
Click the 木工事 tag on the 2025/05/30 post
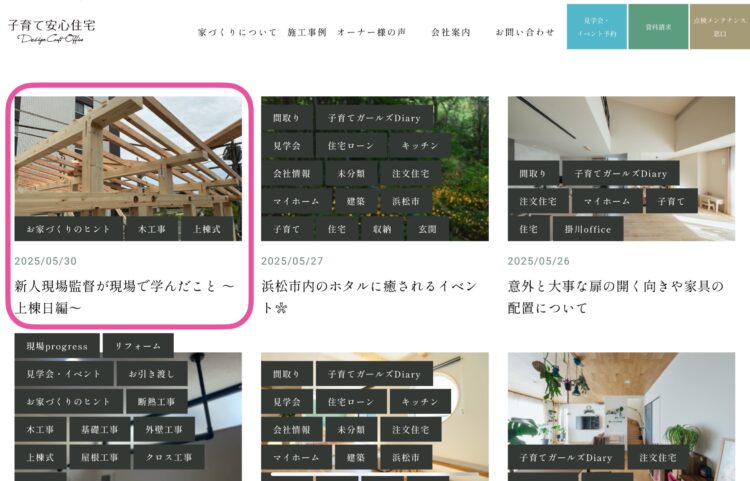(x=152, y=229)
